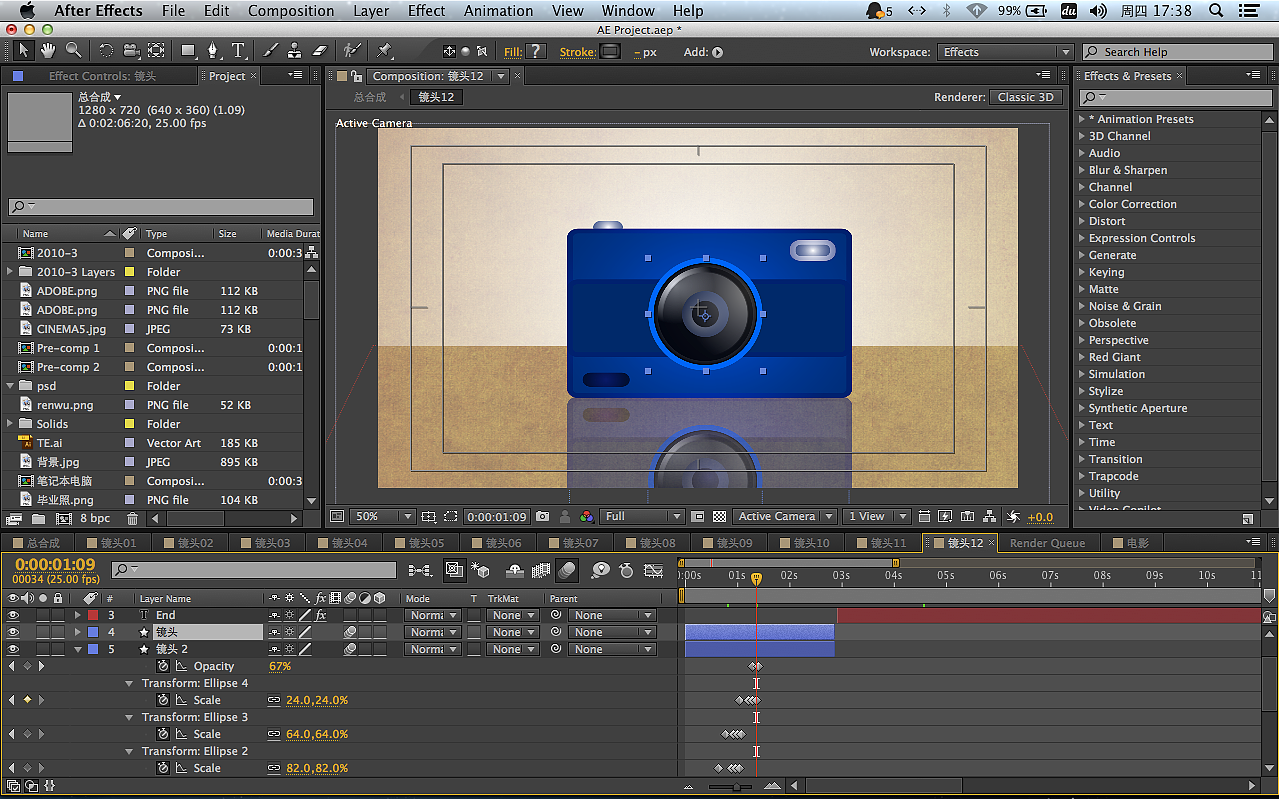The height and width of the screenshot is (799, 1279).
Task: Open the Graph Editor
Action: tap(654, 570)
